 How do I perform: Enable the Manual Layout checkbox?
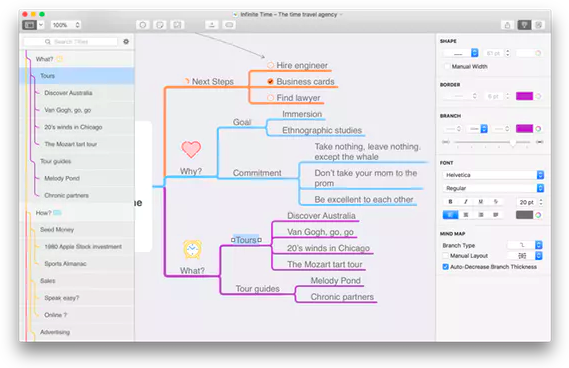point(445,256)
